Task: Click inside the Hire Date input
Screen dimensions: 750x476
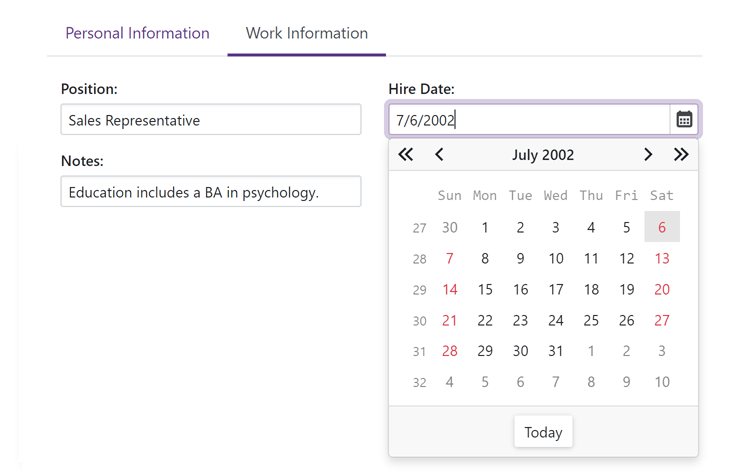Action: (x=528, y=120)
